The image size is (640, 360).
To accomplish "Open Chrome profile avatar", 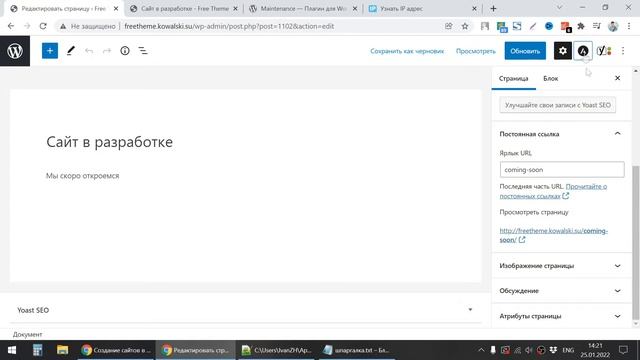I will [x=613, y=26].
